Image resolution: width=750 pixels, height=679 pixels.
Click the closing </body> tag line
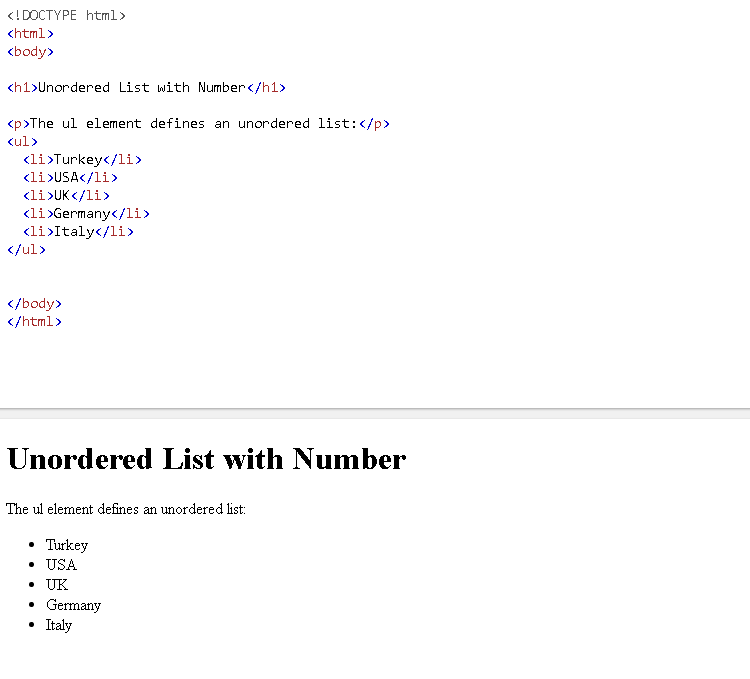coord(34,304)
